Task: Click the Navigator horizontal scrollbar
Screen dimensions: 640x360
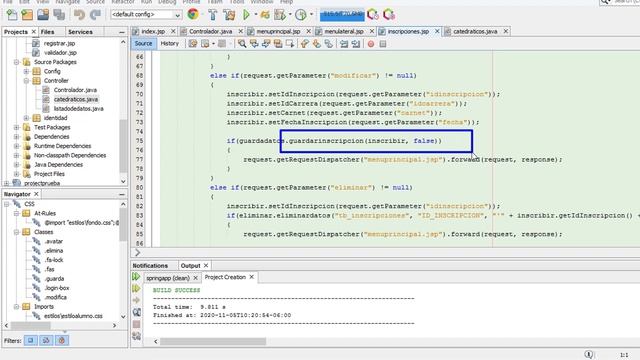Action: (31, 326)
